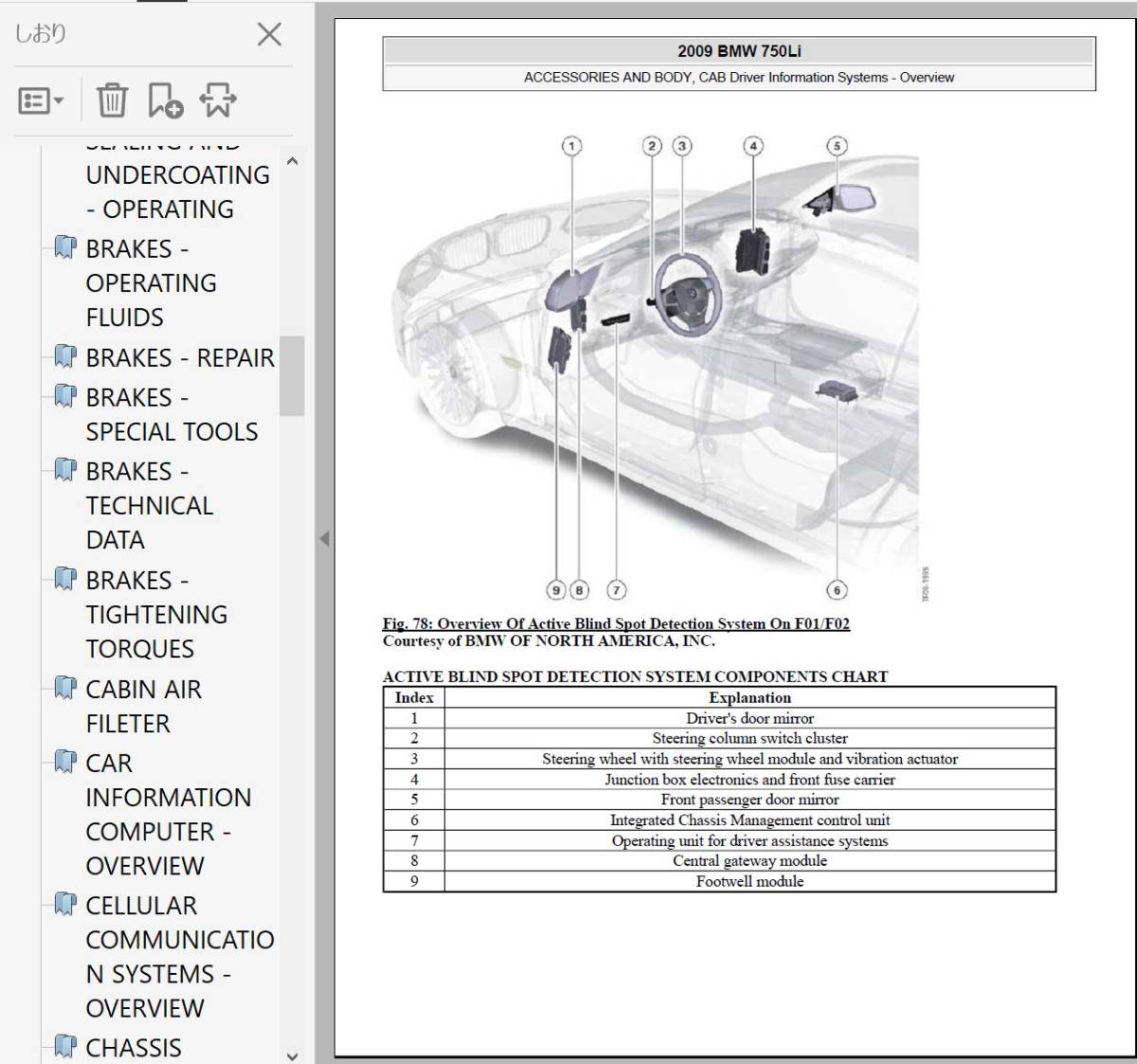The width and height of the screenshot is (1137, 1064).
Task: Click bookmark icon beside BRAKES - TECHNICAL DATA
Action: tap(65, 470)
